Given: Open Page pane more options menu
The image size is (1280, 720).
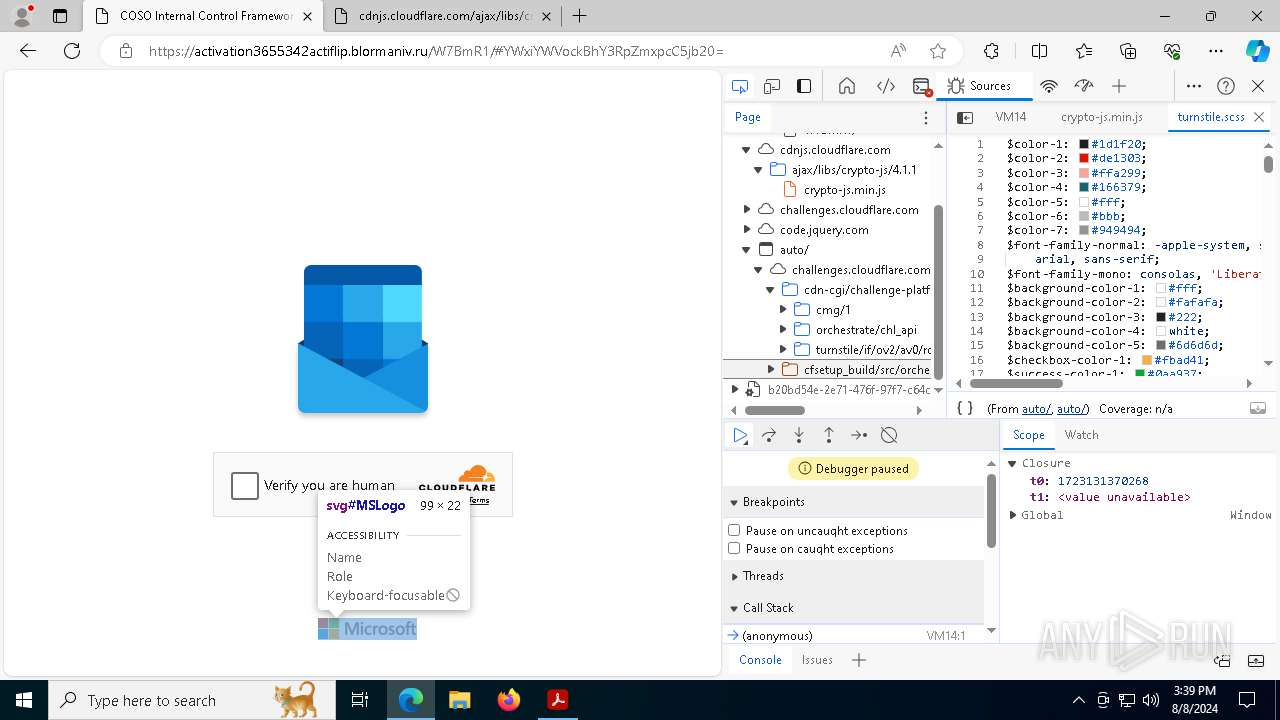Looking at the screenshot, I should click(926, 117).
